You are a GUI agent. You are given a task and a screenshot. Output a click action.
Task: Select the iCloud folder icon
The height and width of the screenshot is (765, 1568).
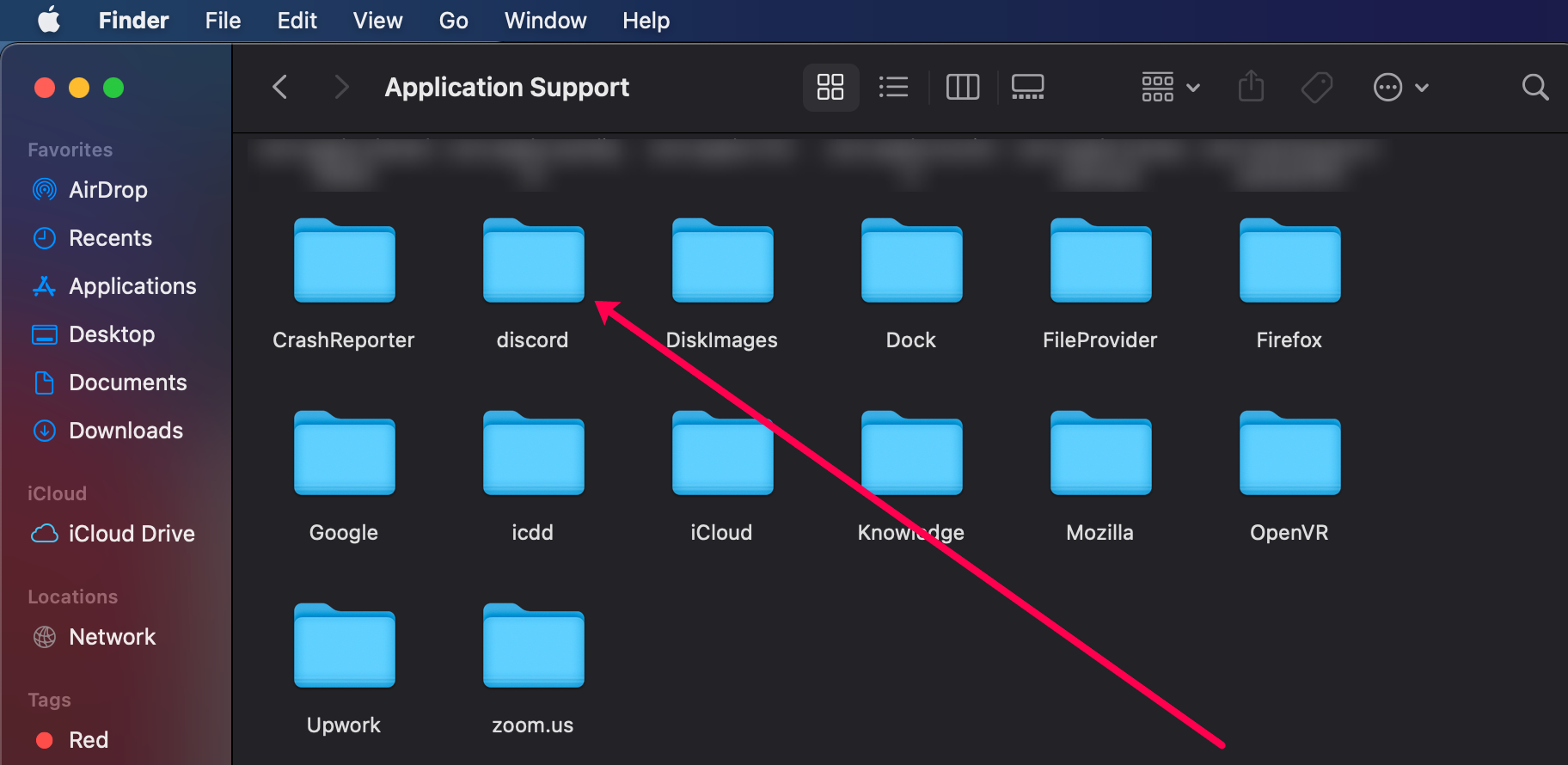723,453
